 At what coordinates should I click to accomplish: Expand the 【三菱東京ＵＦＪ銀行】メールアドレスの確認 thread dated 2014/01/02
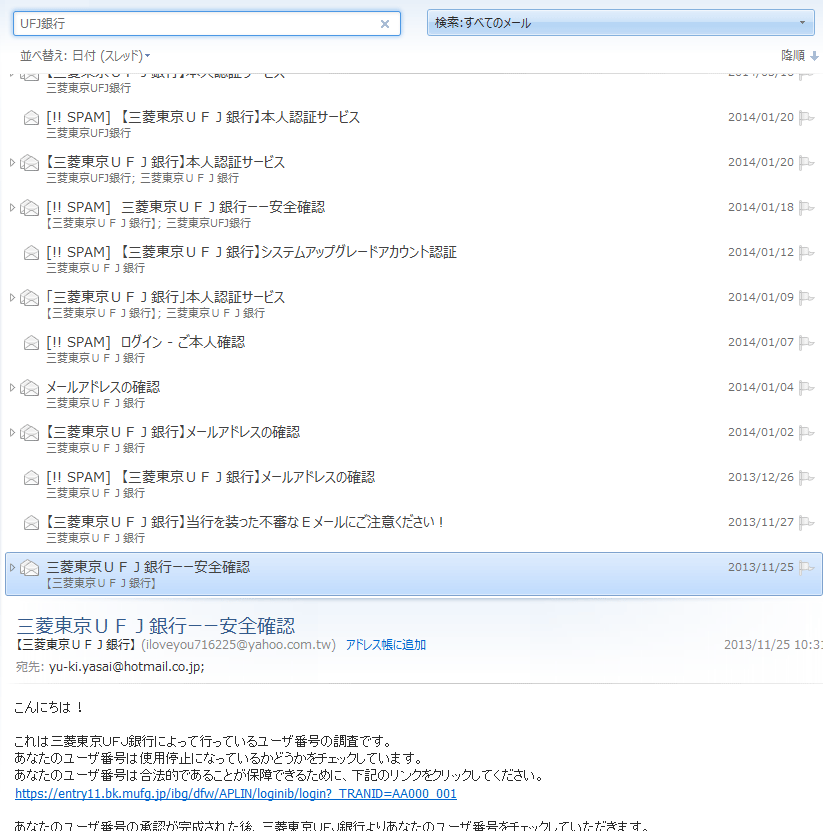coord(12,432)
